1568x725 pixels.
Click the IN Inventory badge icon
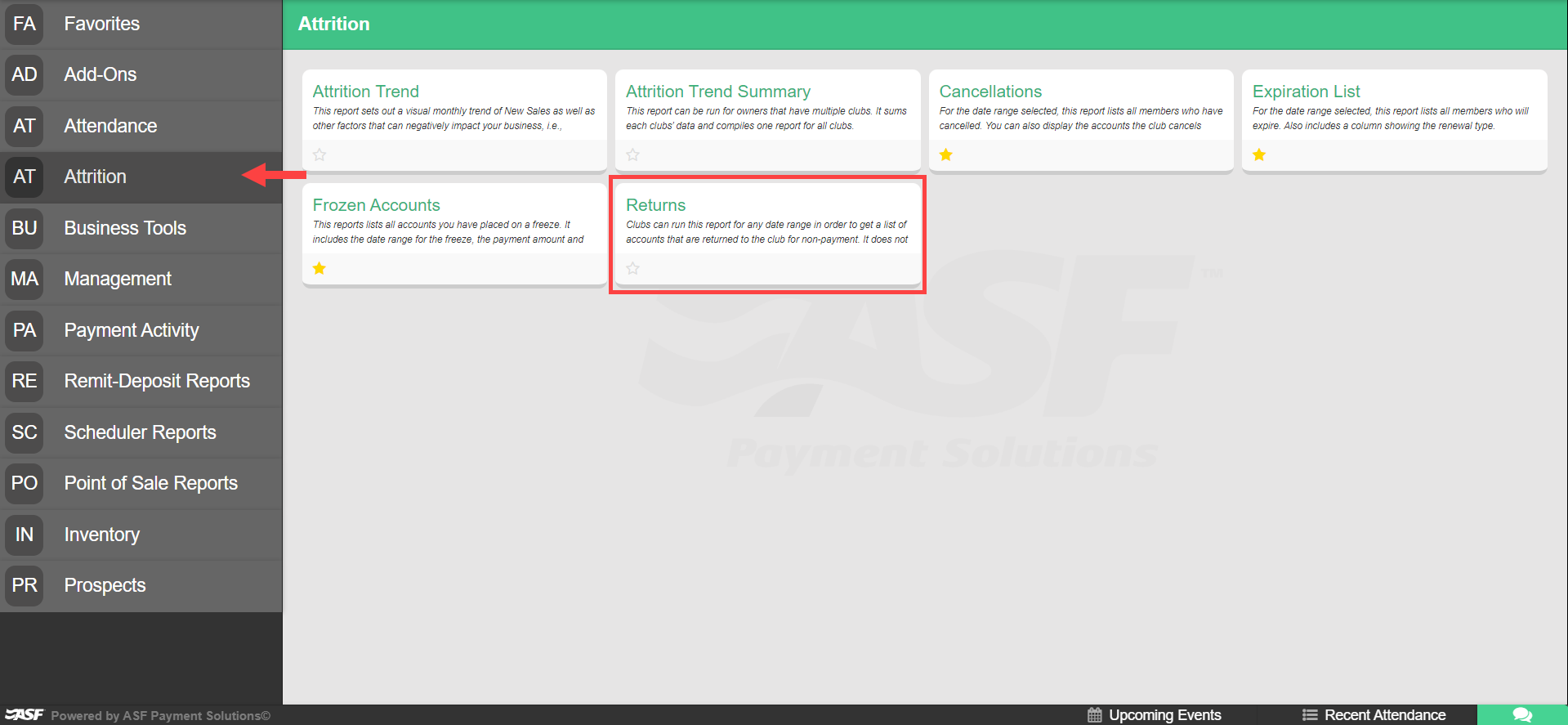[x=24, y=535]
